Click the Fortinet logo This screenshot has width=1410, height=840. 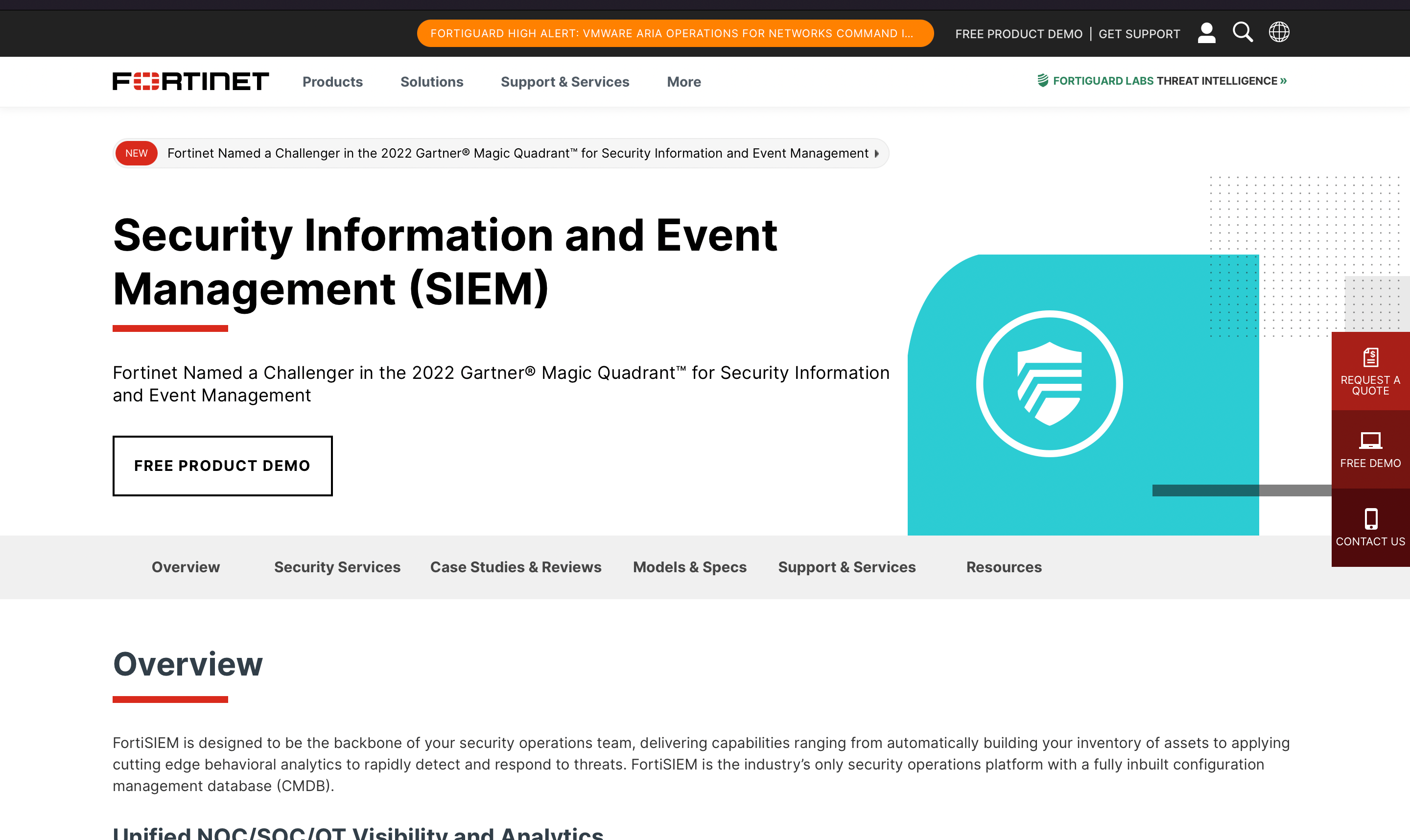(x=191, y=82)
